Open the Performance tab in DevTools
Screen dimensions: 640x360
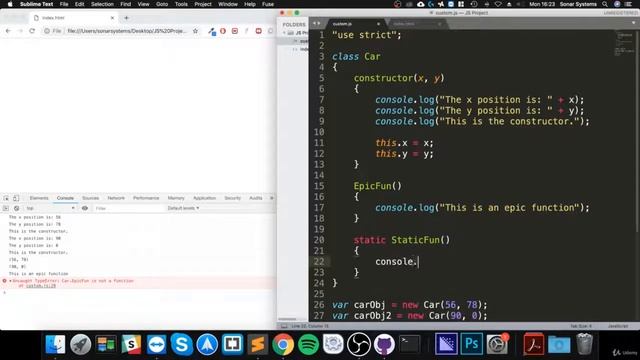[146, 198]
